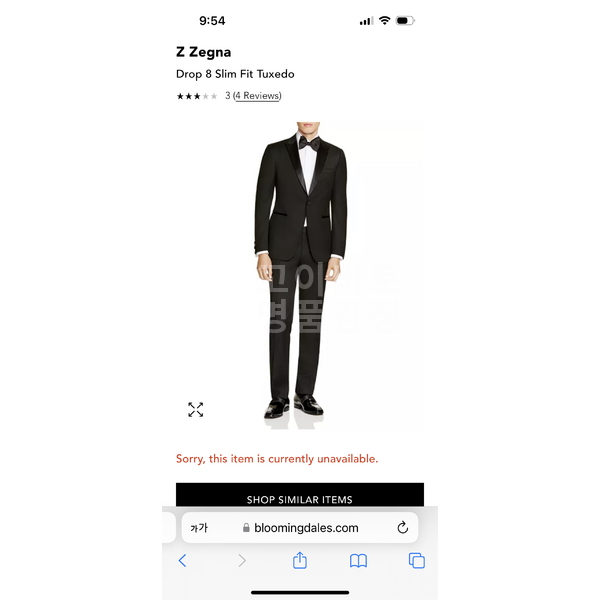Tap the 9:54 clock in status bar
Viewport: 600px width, 600px height.
pos(212,21)
